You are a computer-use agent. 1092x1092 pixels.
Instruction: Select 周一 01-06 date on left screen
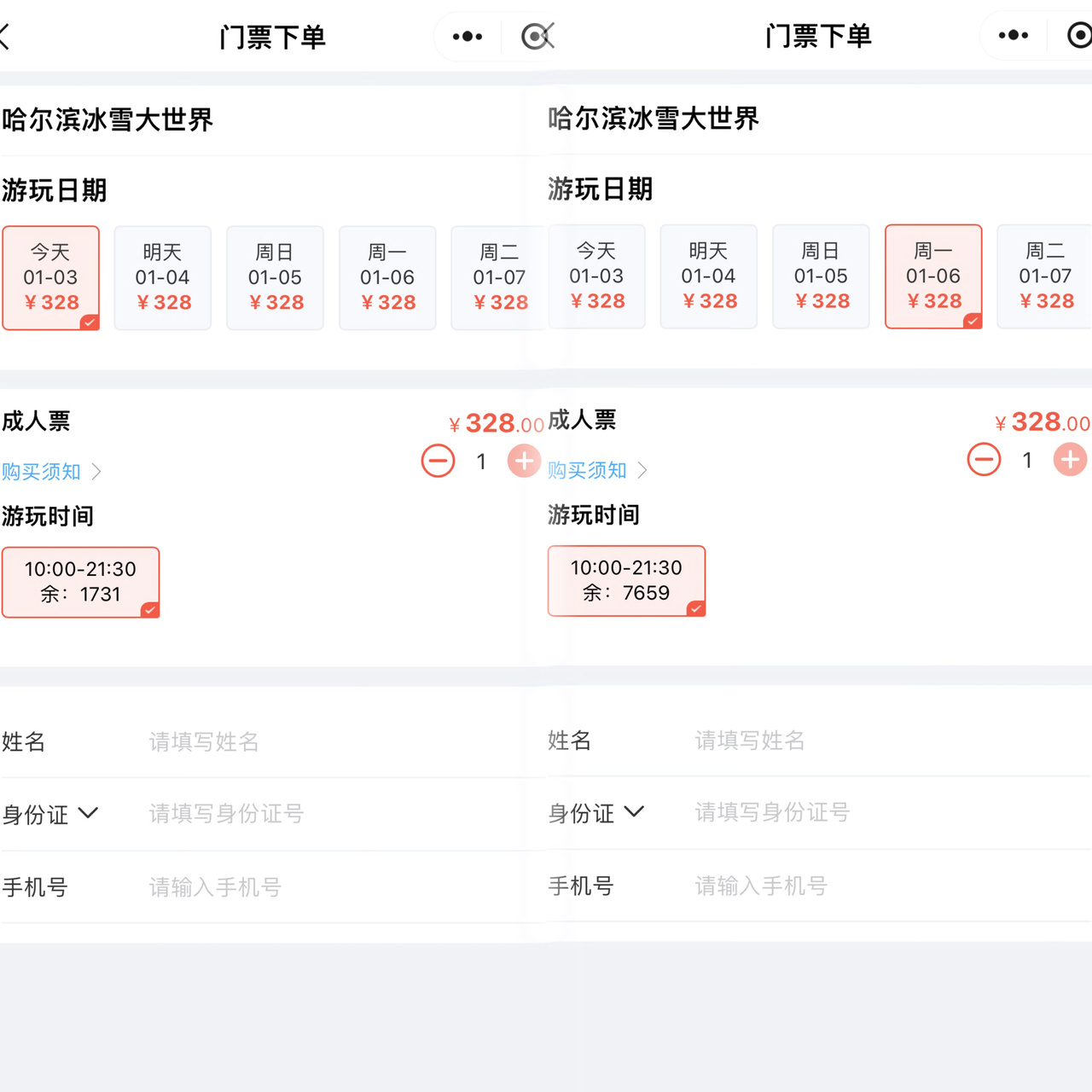(387, 278)
